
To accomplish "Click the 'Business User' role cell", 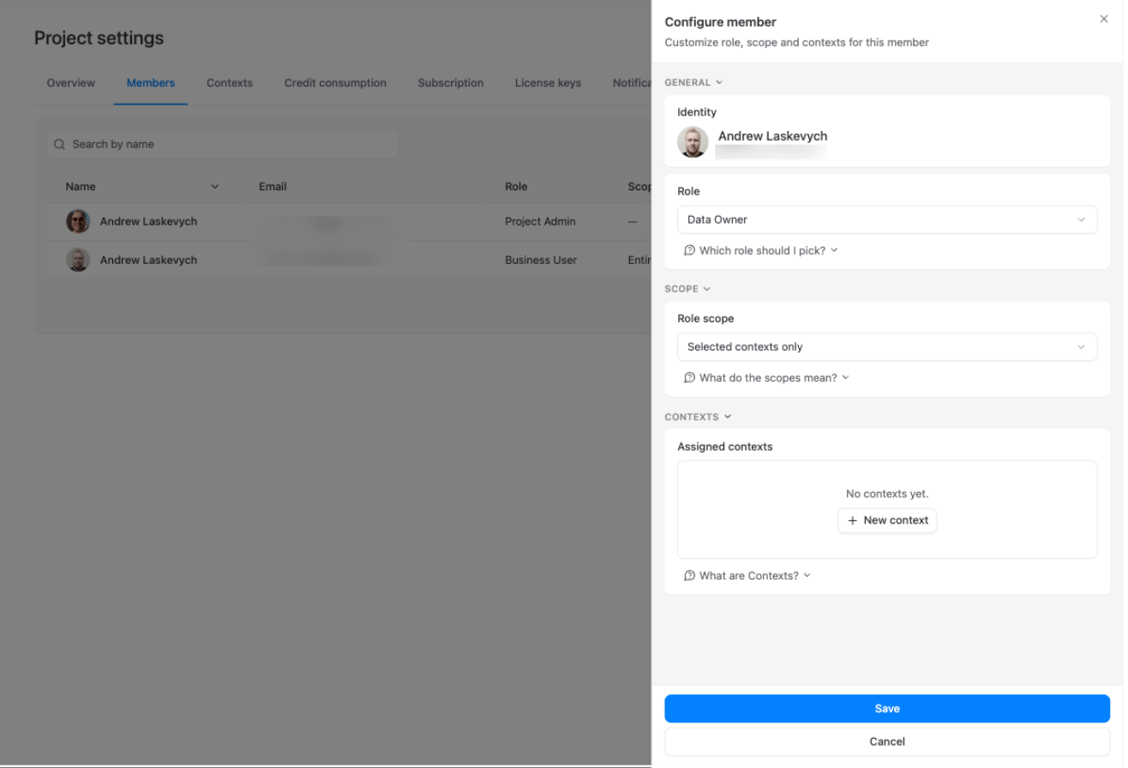I will (x=540, y=260).
